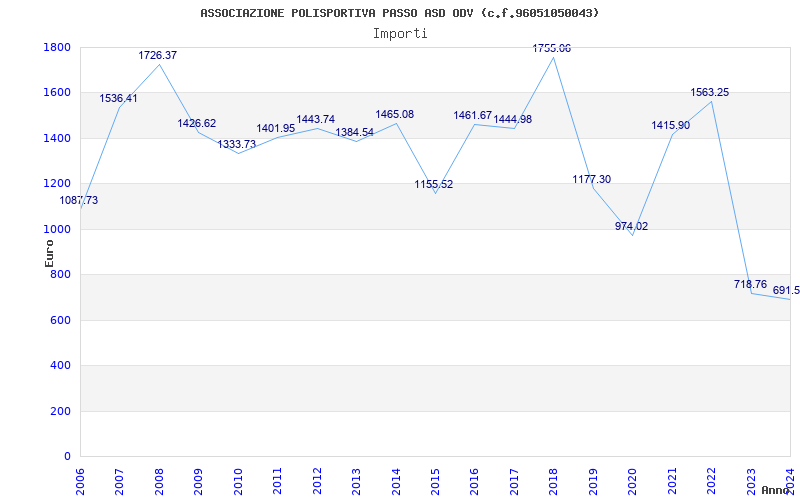Select the 400 y-axis tick label
The width and height of the screenshot is (800, 500).
point(61,366)
